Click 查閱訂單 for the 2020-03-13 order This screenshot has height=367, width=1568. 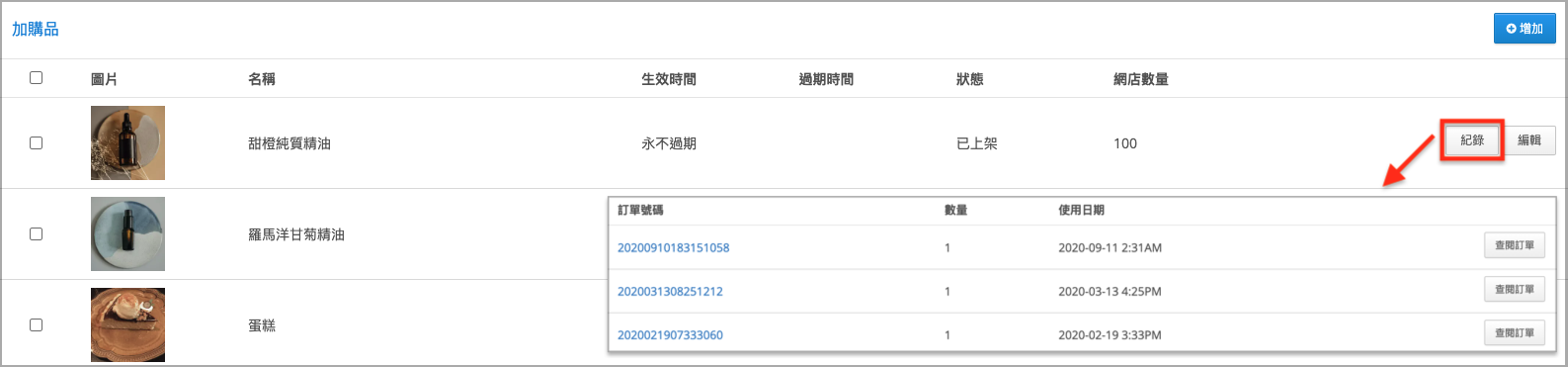point(1514,290)
